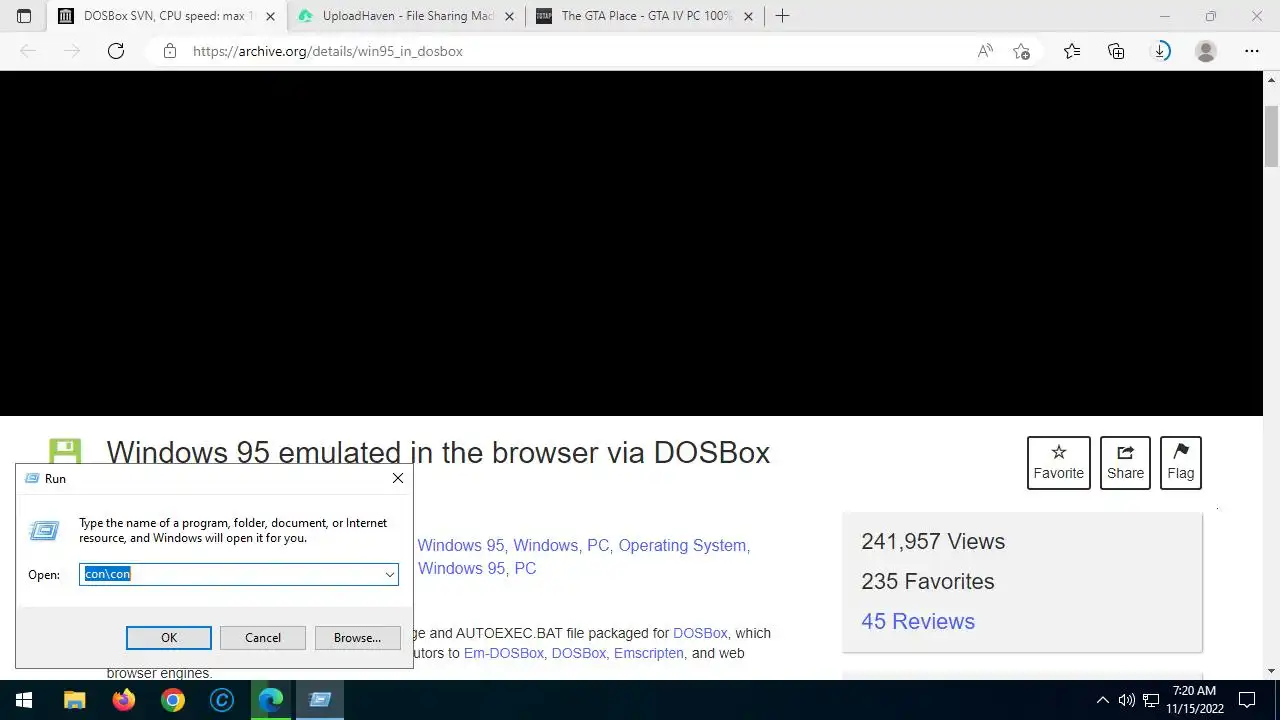Viewport: 1280px width, 720px height.
Task: Close the UploadHaven tab
Action: pyautogui.click(x=509, y=16)
